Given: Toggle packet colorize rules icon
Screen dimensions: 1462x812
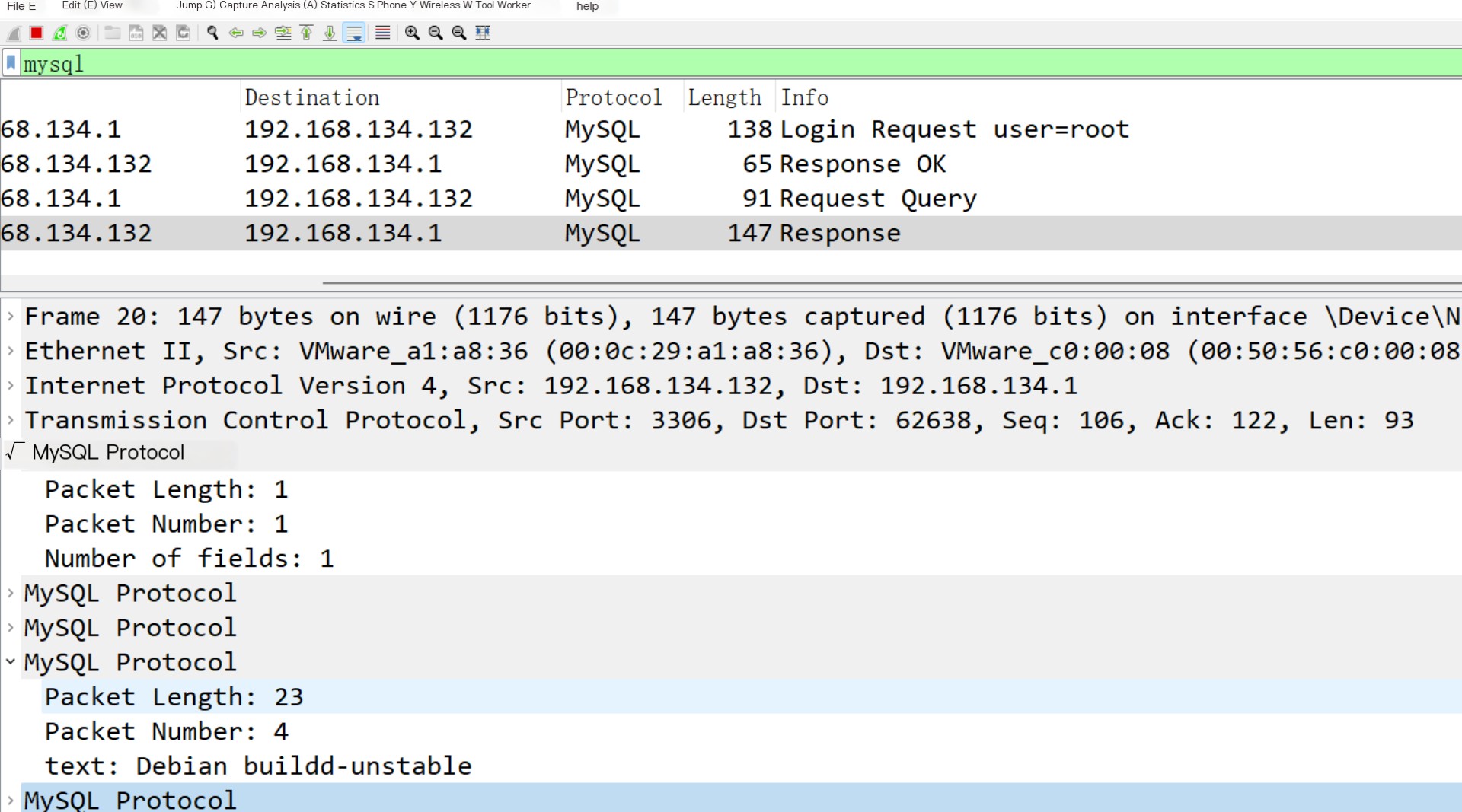Looking at the screenshot, I should coord(383,33).
